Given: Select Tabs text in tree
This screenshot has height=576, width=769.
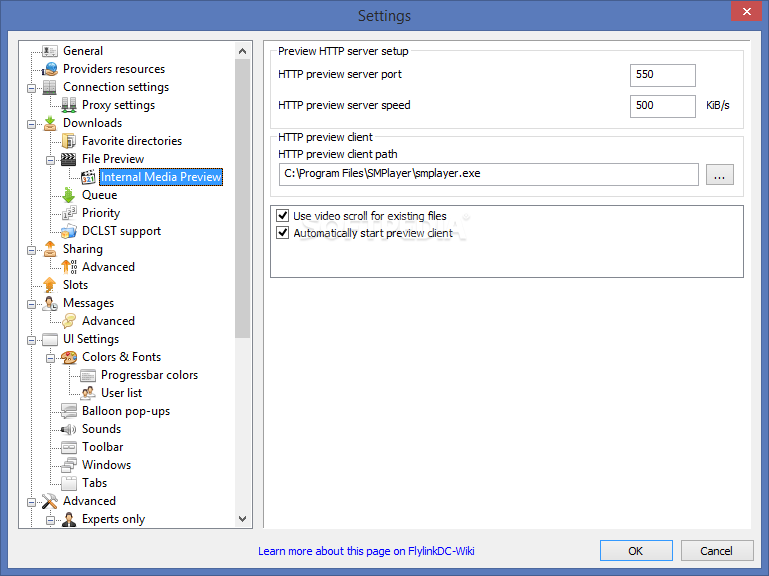Looking at the screenshot, I should (x=95, y=483).
